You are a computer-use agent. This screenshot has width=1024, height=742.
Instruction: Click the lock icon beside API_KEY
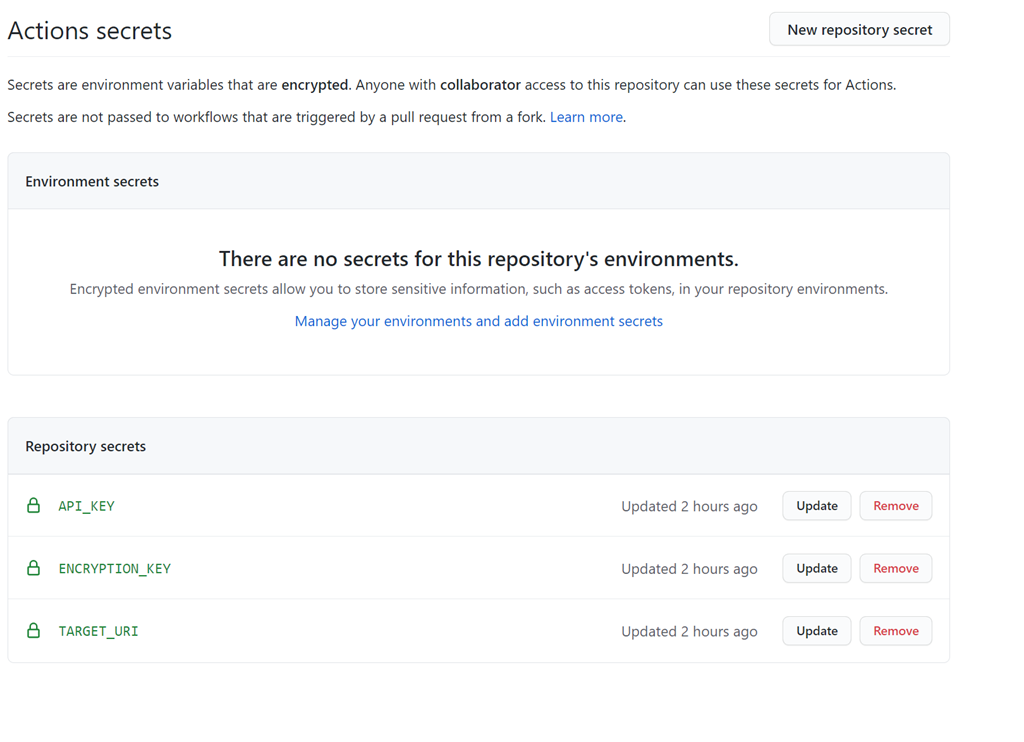[x=33, y=505]
